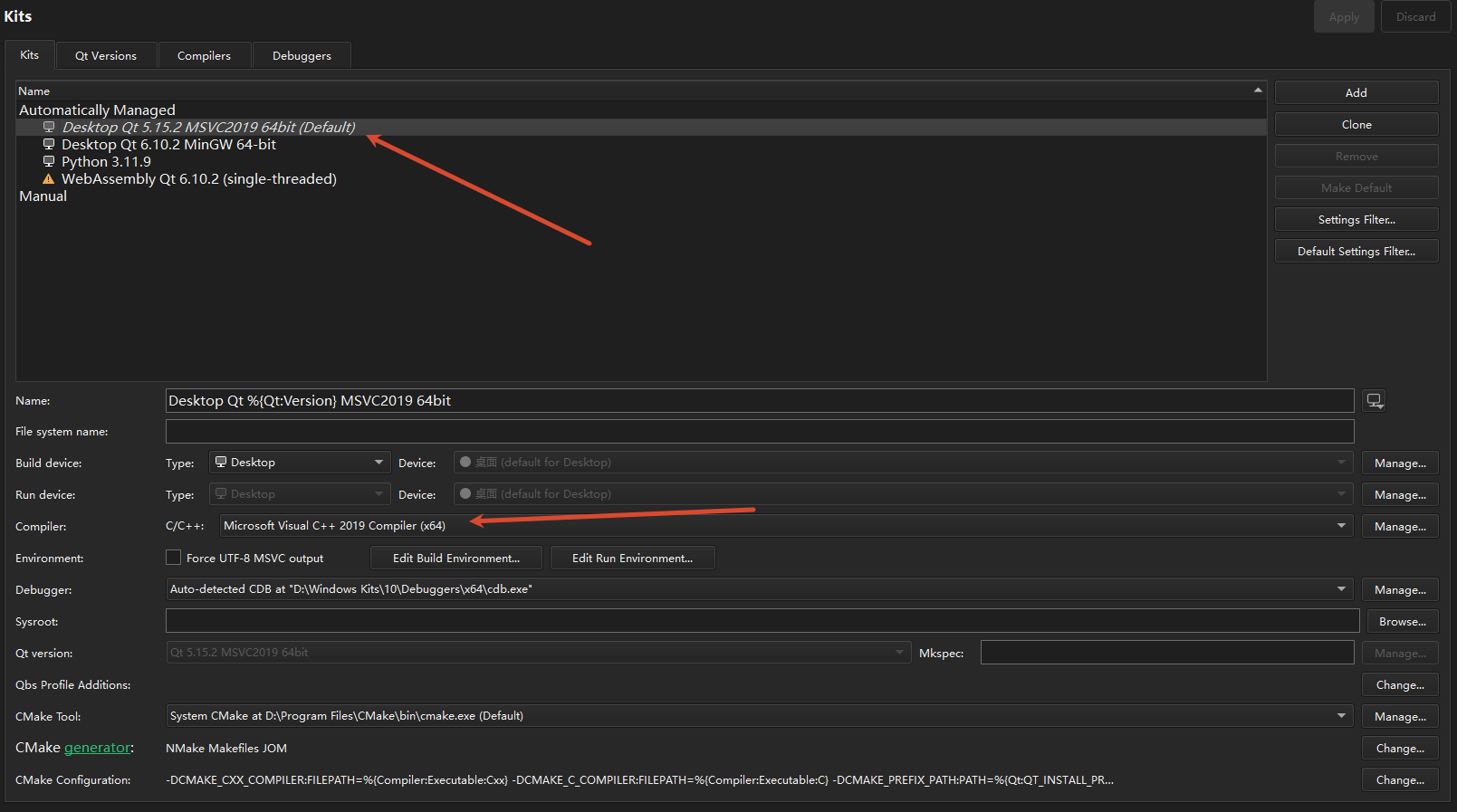
Task: Click the CMake generator link
Action: tap(98, 748)
